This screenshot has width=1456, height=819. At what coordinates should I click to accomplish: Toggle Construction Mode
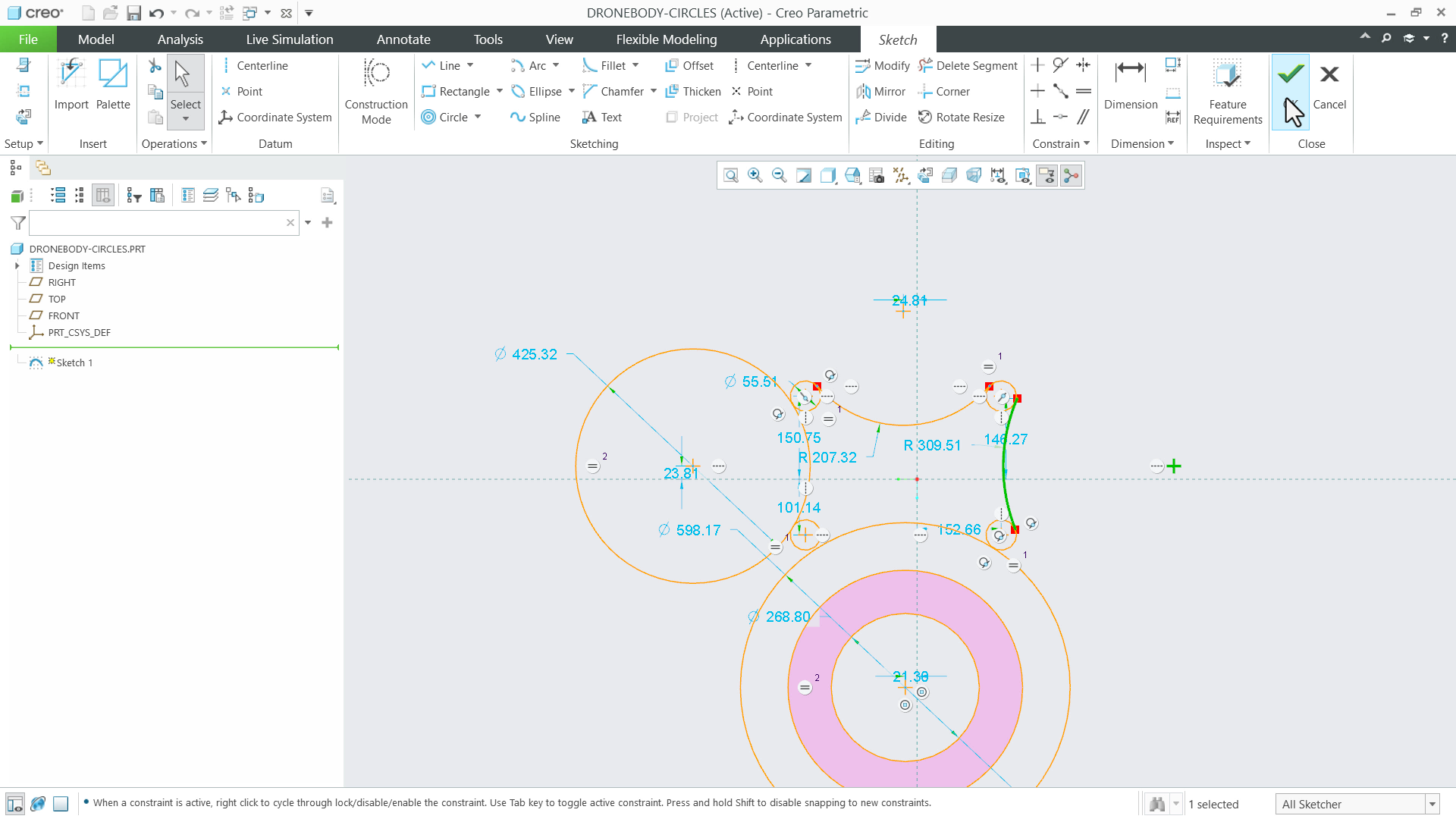click(x=376, y=91)
